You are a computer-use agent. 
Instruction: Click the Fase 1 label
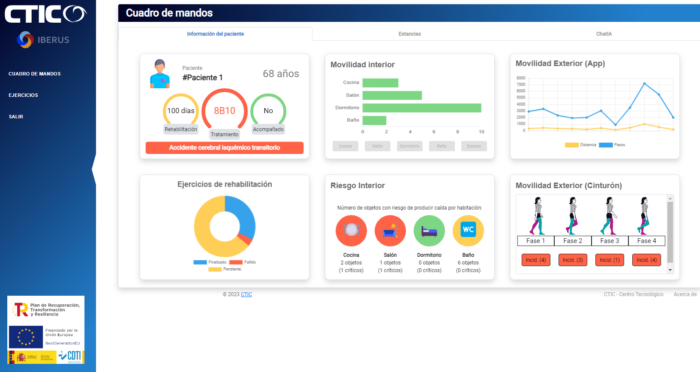click(535, 241)
